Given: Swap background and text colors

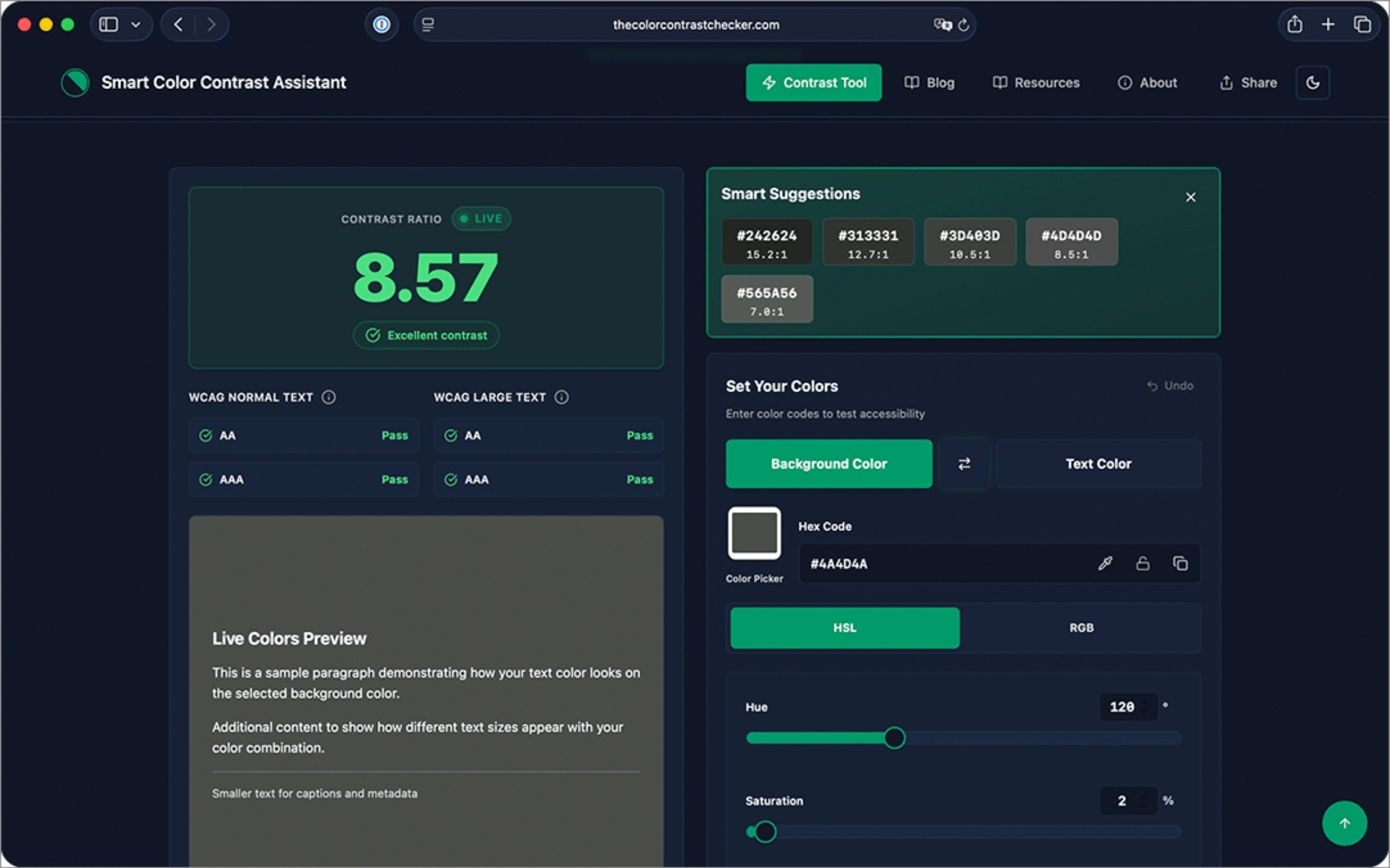Looking at the screenshot, I should [x=964, y=464].
